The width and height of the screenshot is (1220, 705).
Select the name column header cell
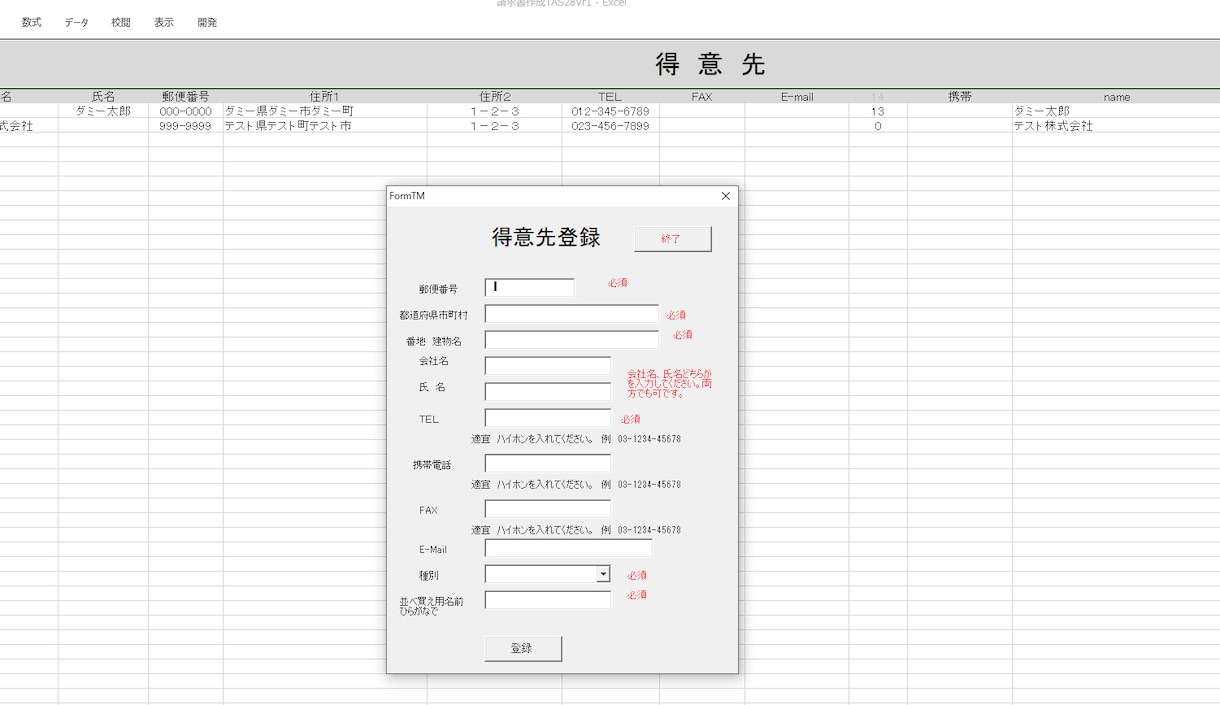coord(1116,97)
